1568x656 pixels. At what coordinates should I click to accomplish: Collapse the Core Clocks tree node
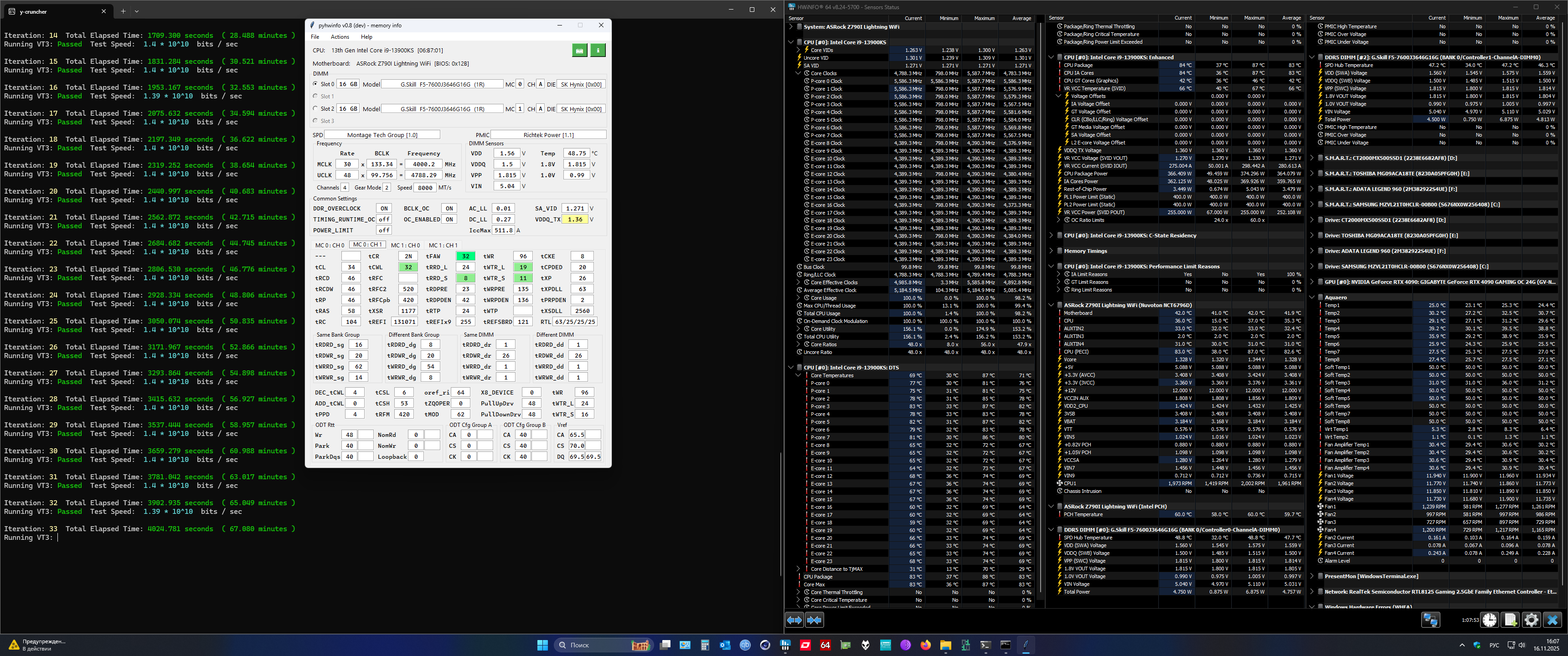pyautogui.click(x=798, y=73)
